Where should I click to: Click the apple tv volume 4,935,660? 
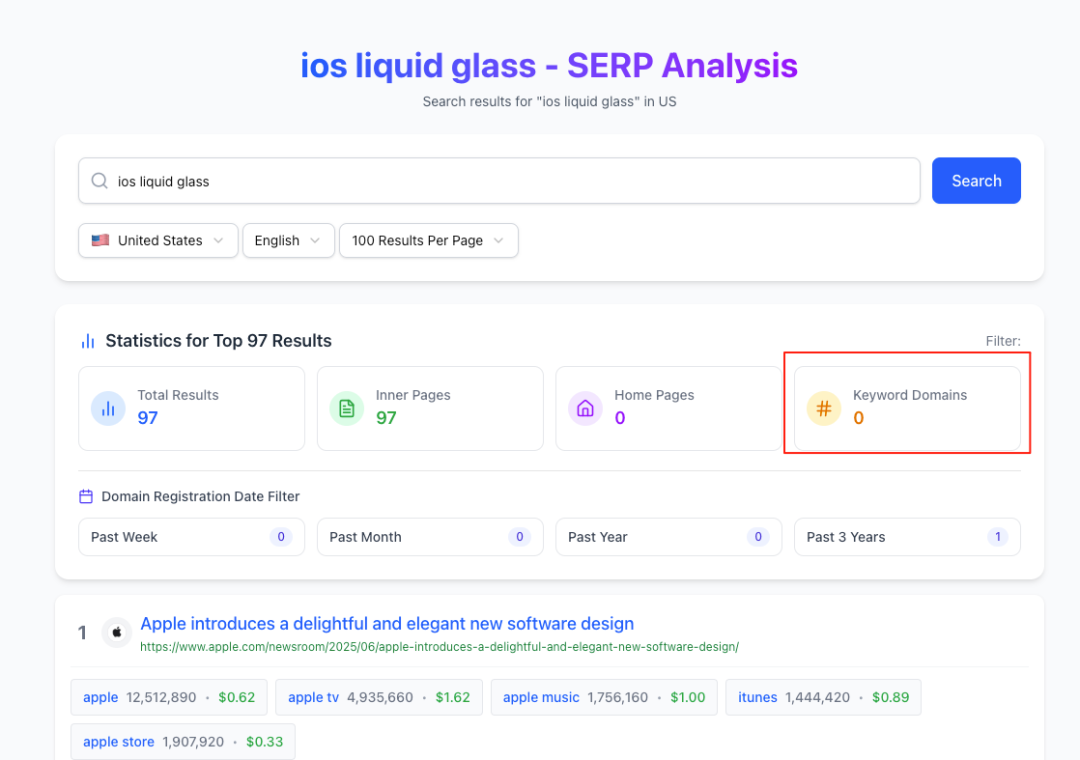pyautogui.click(x=380, y=697)
